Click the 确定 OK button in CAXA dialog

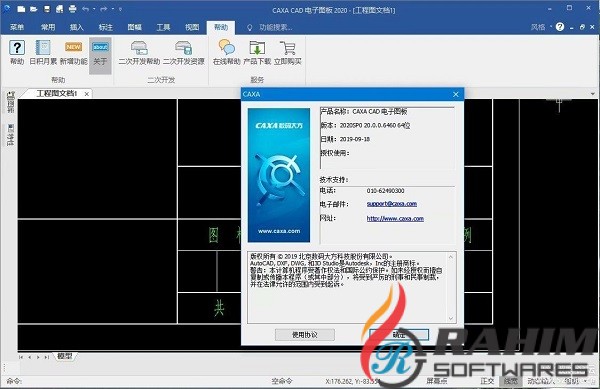[399, 335]
